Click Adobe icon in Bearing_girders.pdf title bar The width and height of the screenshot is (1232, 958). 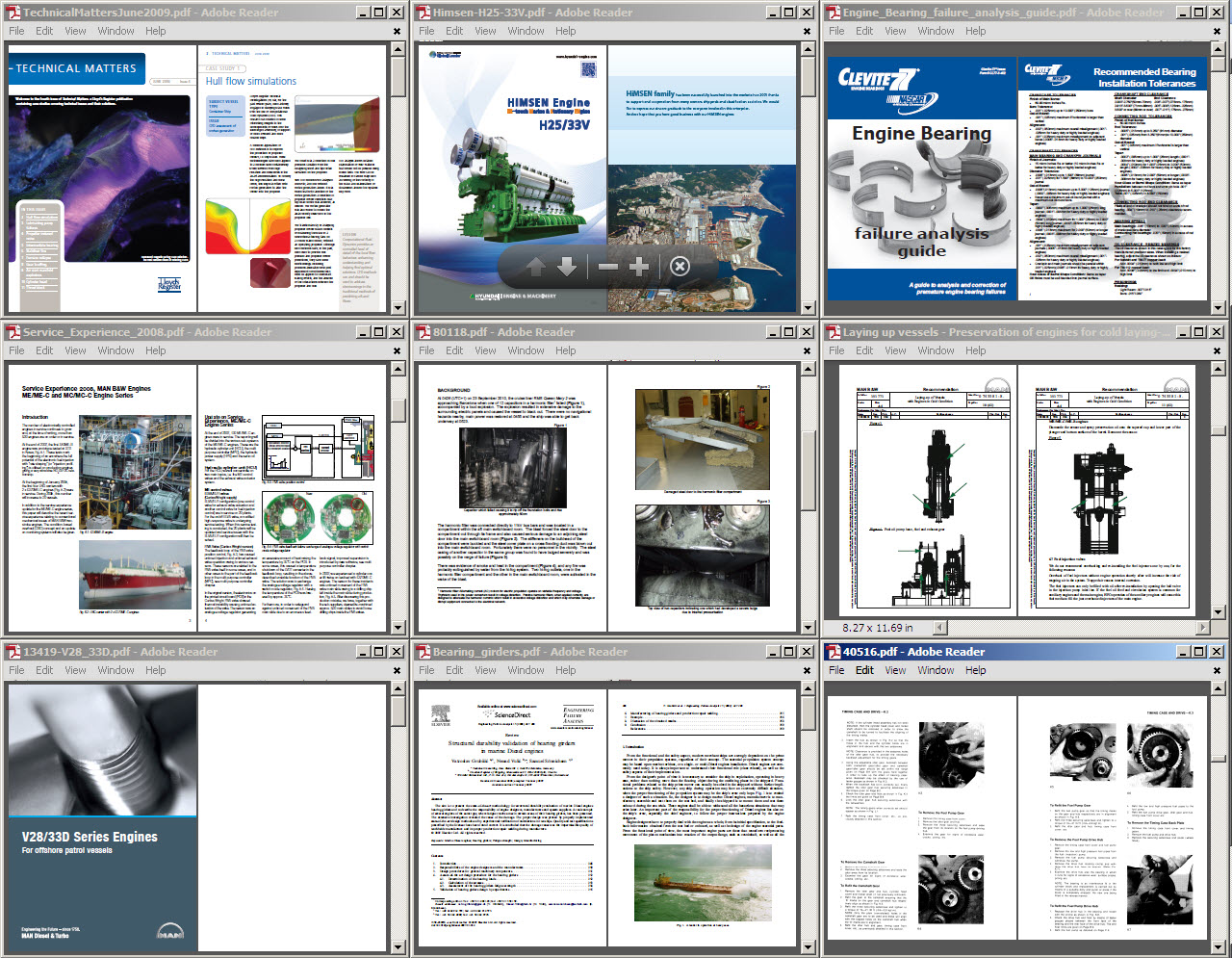[x=422, y=652]
